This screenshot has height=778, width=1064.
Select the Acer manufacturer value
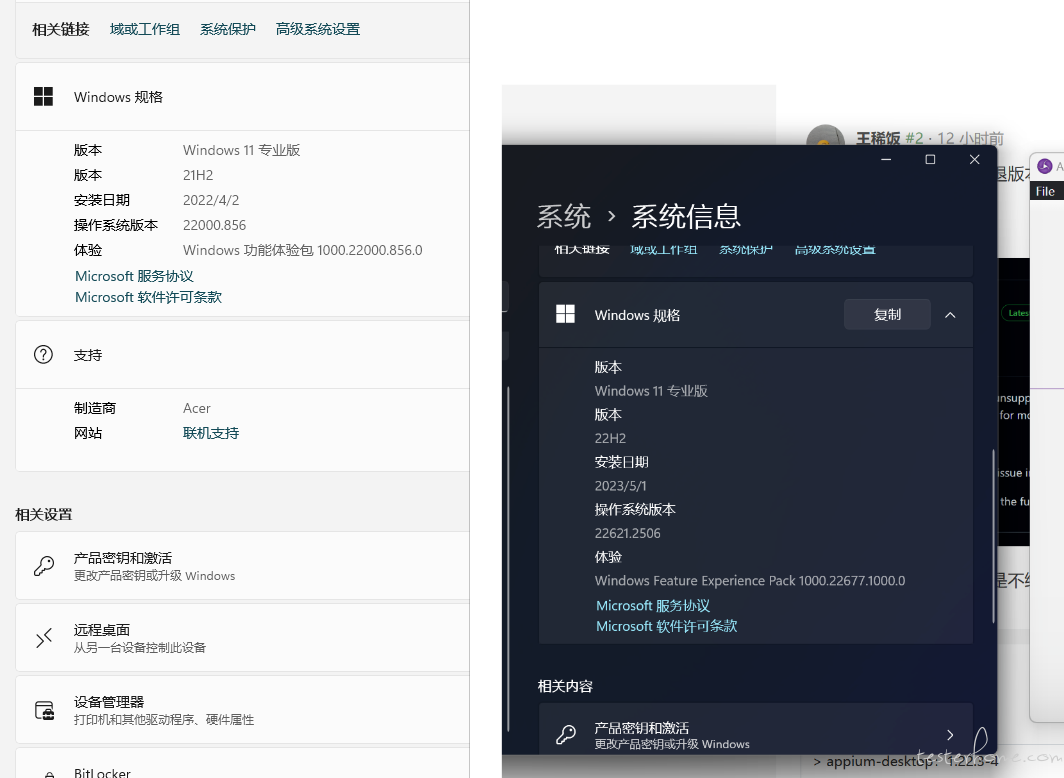197,408
